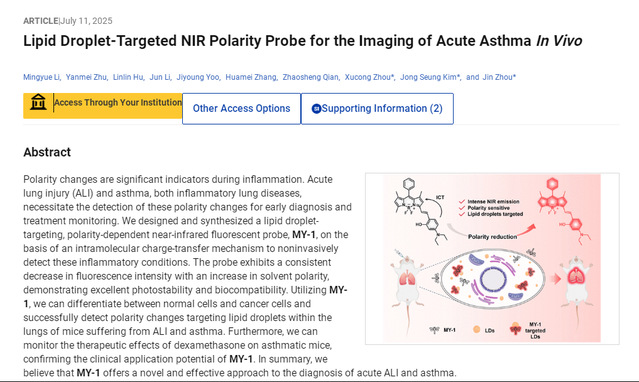Click the Abstract section heading
Image resolution: width=639 pixels, height=382 pixels.
(x=47, y=152)
